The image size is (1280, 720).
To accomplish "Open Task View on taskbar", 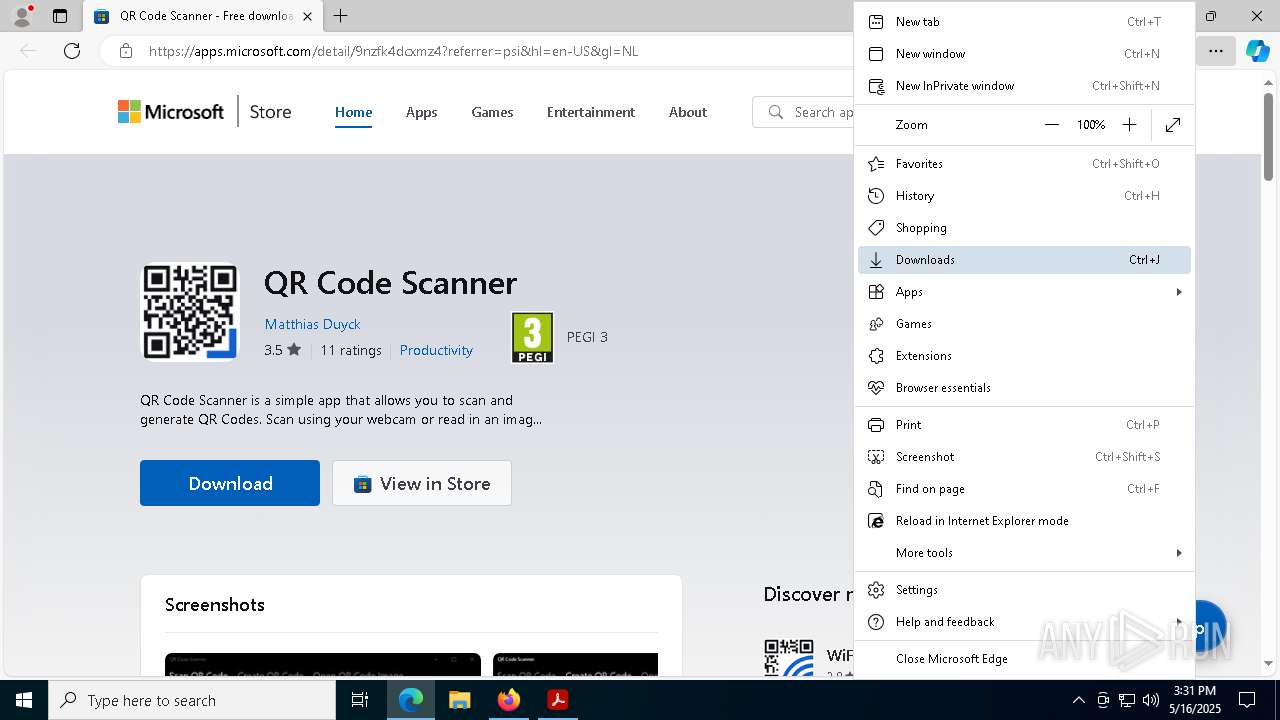I will [360, 700].
